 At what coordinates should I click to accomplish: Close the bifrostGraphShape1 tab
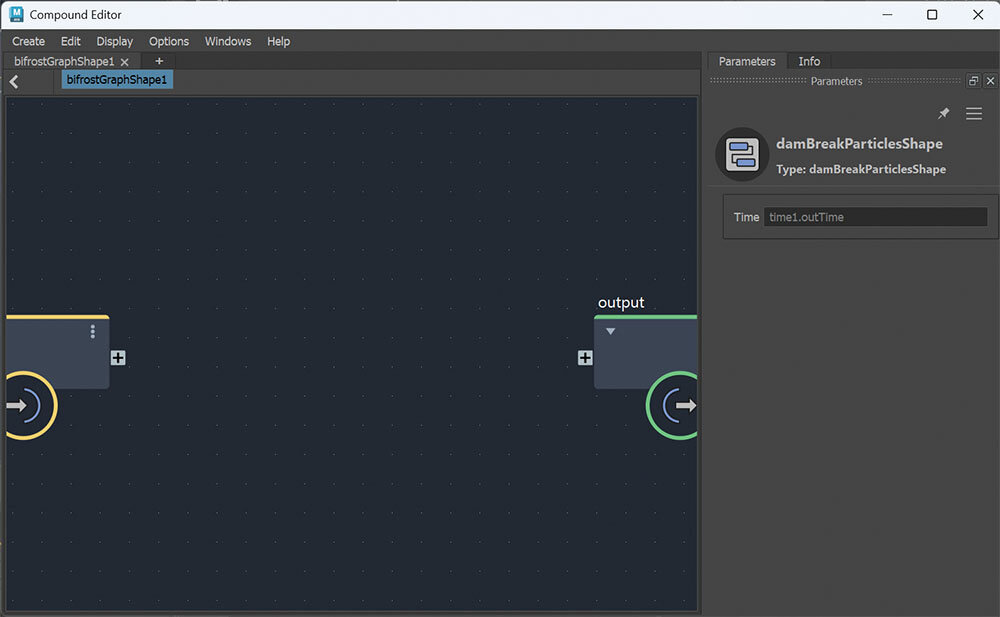coord(125,62)
